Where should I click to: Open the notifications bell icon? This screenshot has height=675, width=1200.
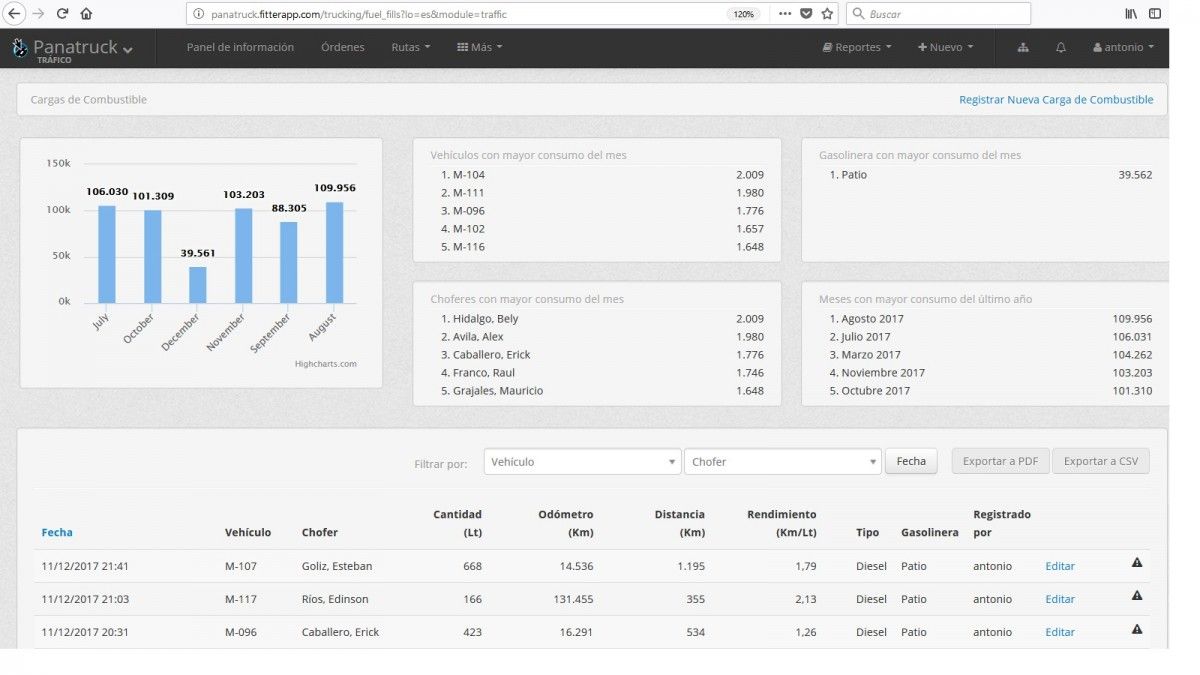tap(1061, 47)
